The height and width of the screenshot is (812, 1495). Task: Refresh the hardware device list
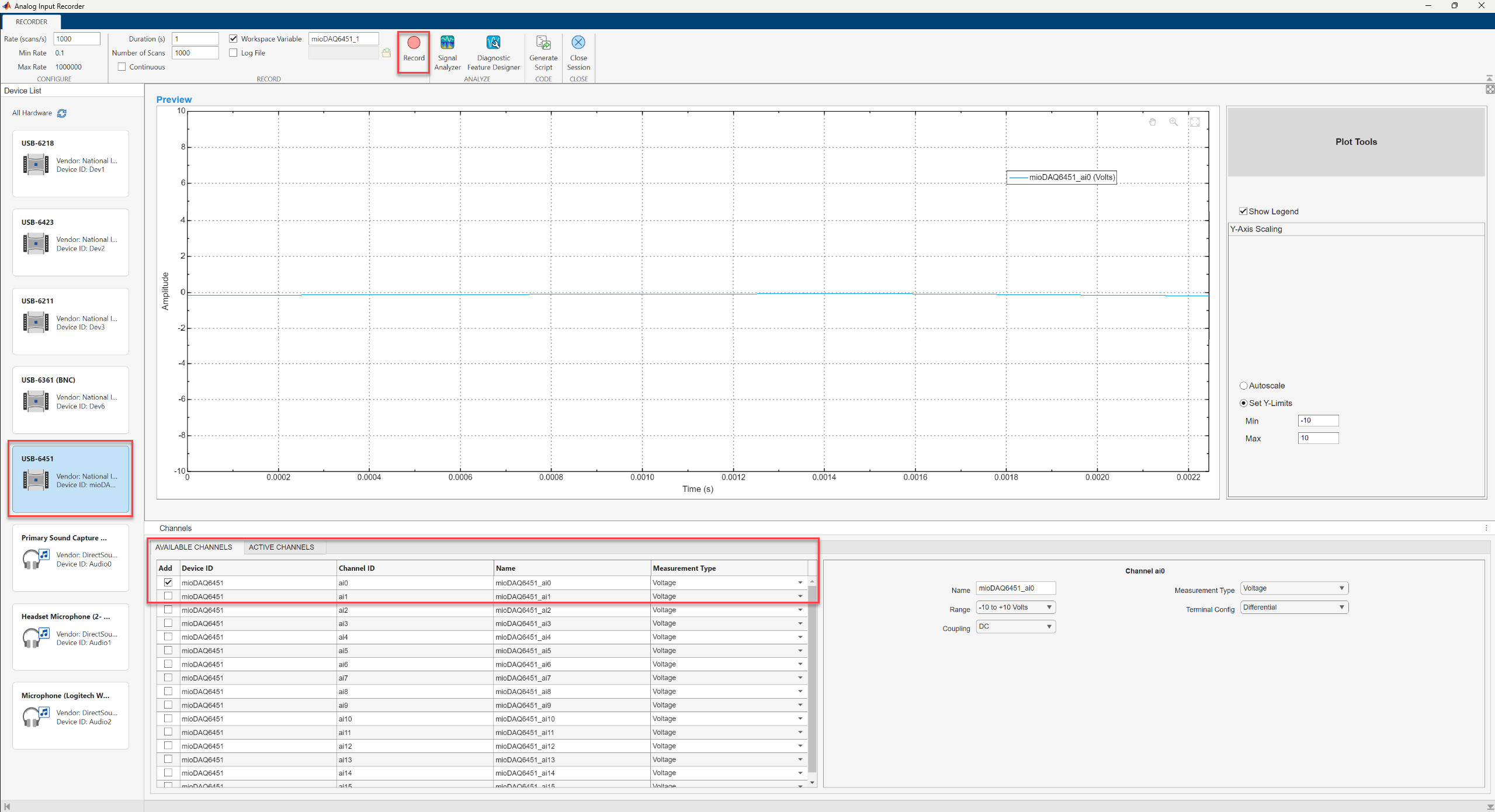[x=61, y=113]
